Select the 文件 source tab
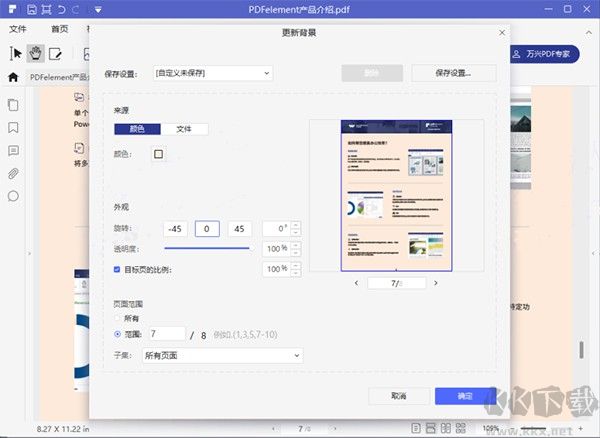 pos(184,129)
